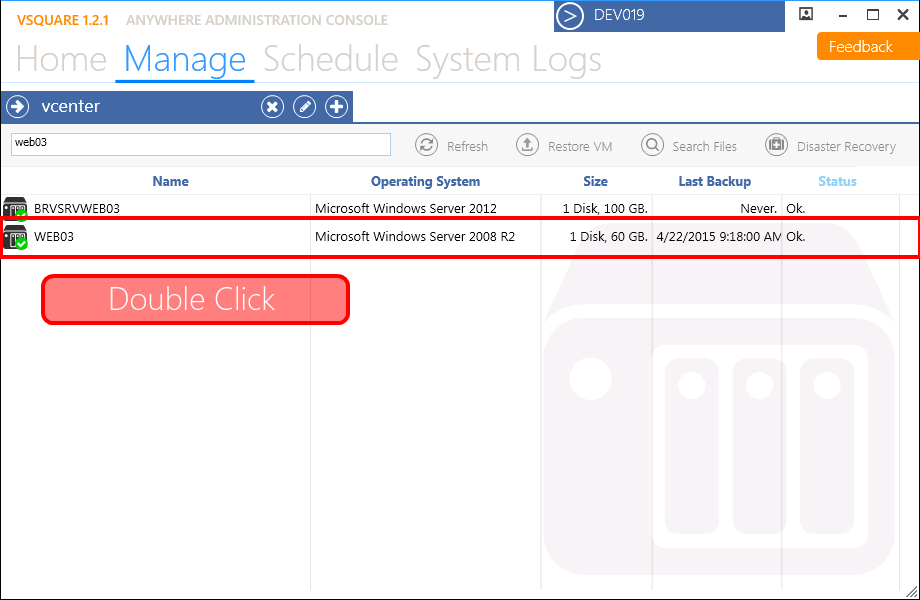The height and width of the screenshot is (600, 920).
Task: Click the Disaster Recovery kit icon
Action: (776, 145)
